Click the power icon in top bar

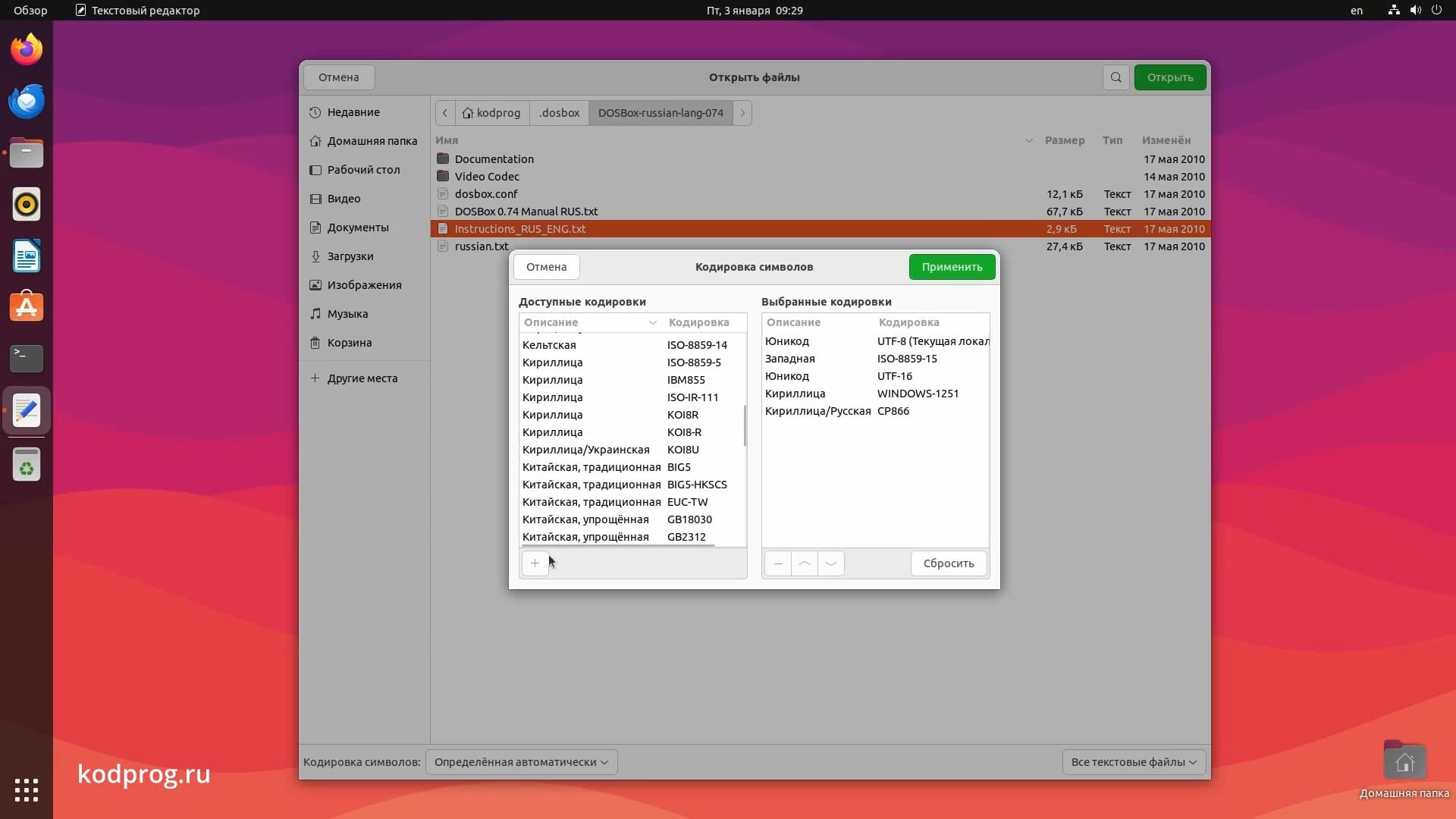[x=1436, y=11]
